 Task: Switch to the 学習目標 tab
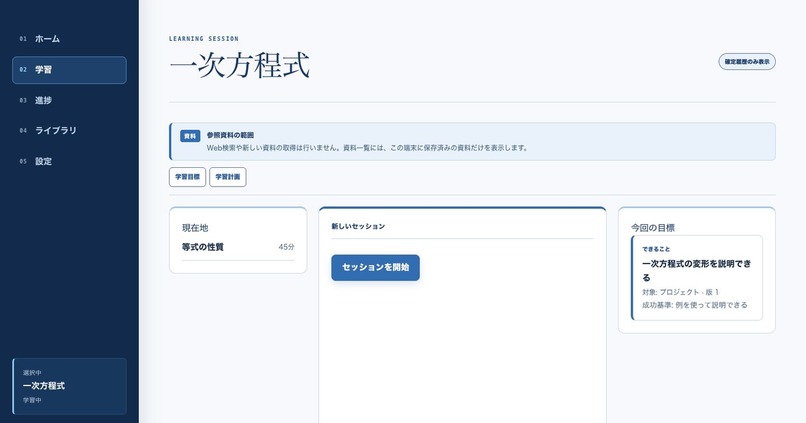[x=188, y=177]
